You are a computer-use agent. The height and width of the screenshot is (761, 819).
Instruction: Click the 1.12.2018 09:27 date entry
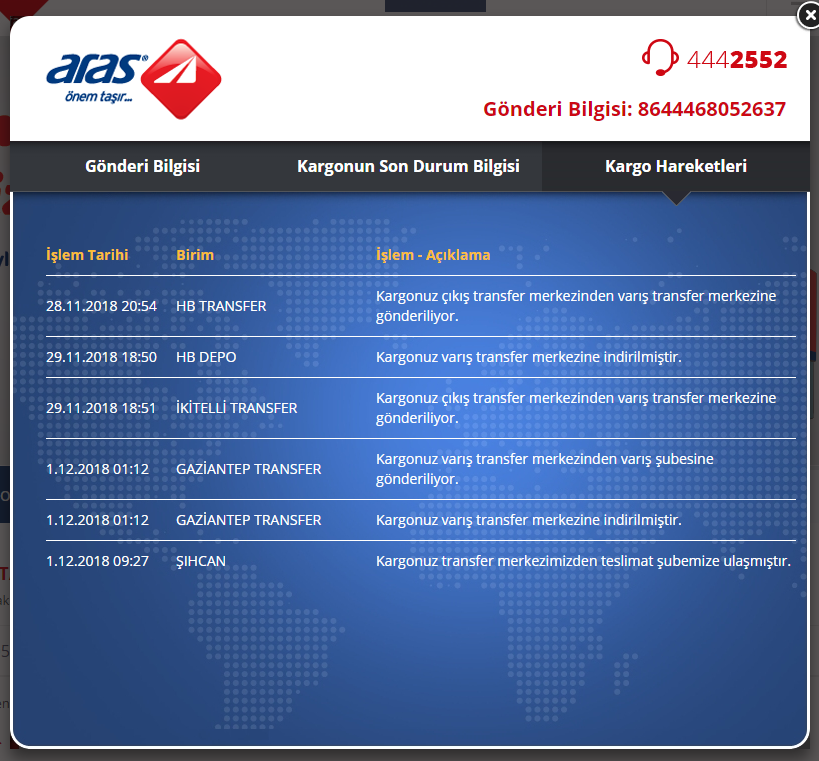[x=98, y=561]
